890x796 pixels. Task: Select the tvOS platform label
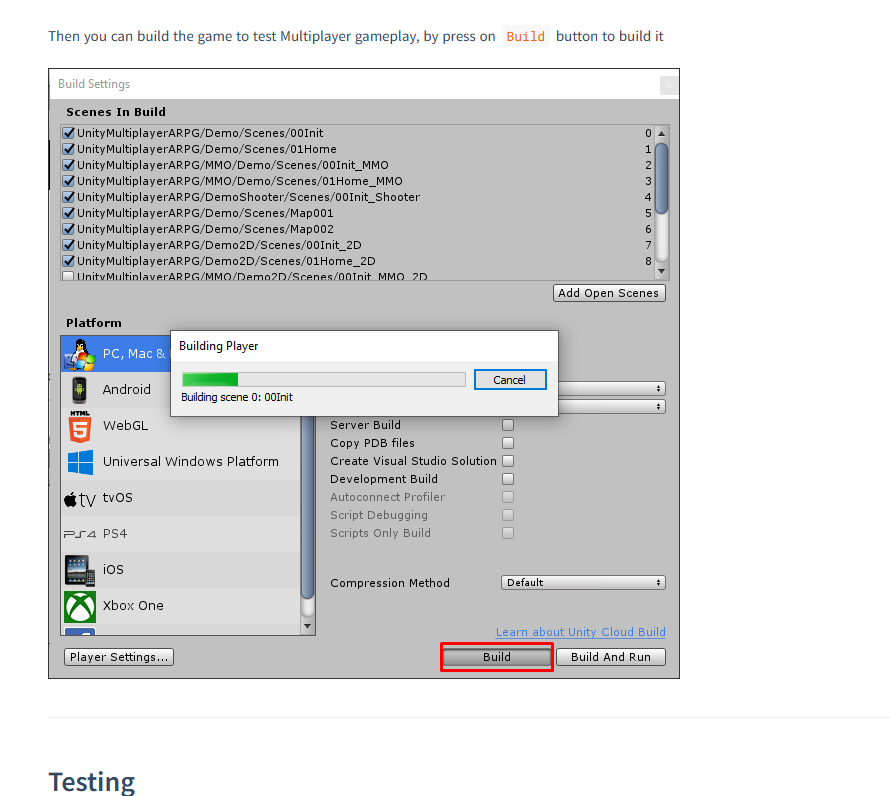pos(117,497)
